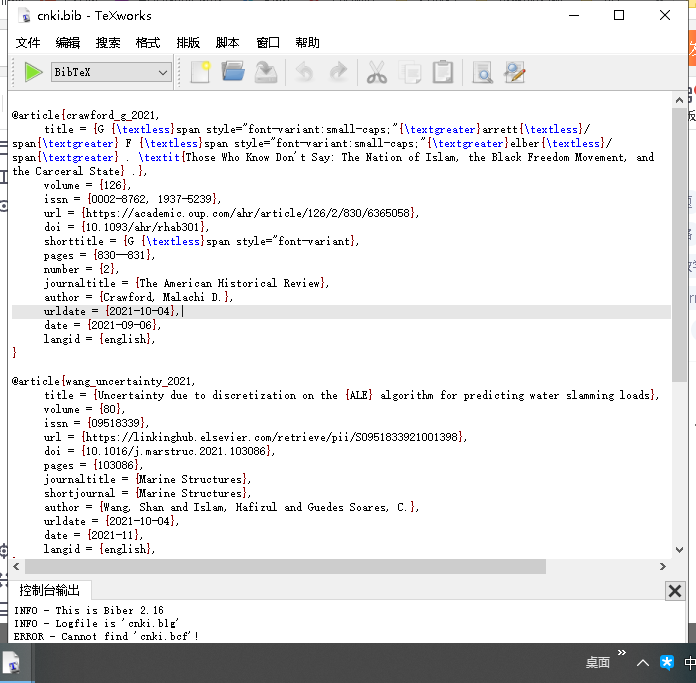Click the @article{wang_uncertainty_2021 entry key

103,382
